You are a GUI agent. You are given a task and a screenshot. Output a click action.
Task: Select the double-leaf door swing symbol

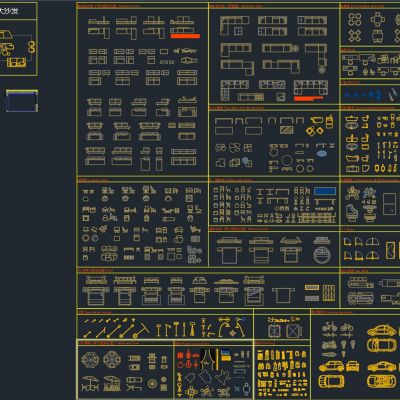tap(373, 241)
